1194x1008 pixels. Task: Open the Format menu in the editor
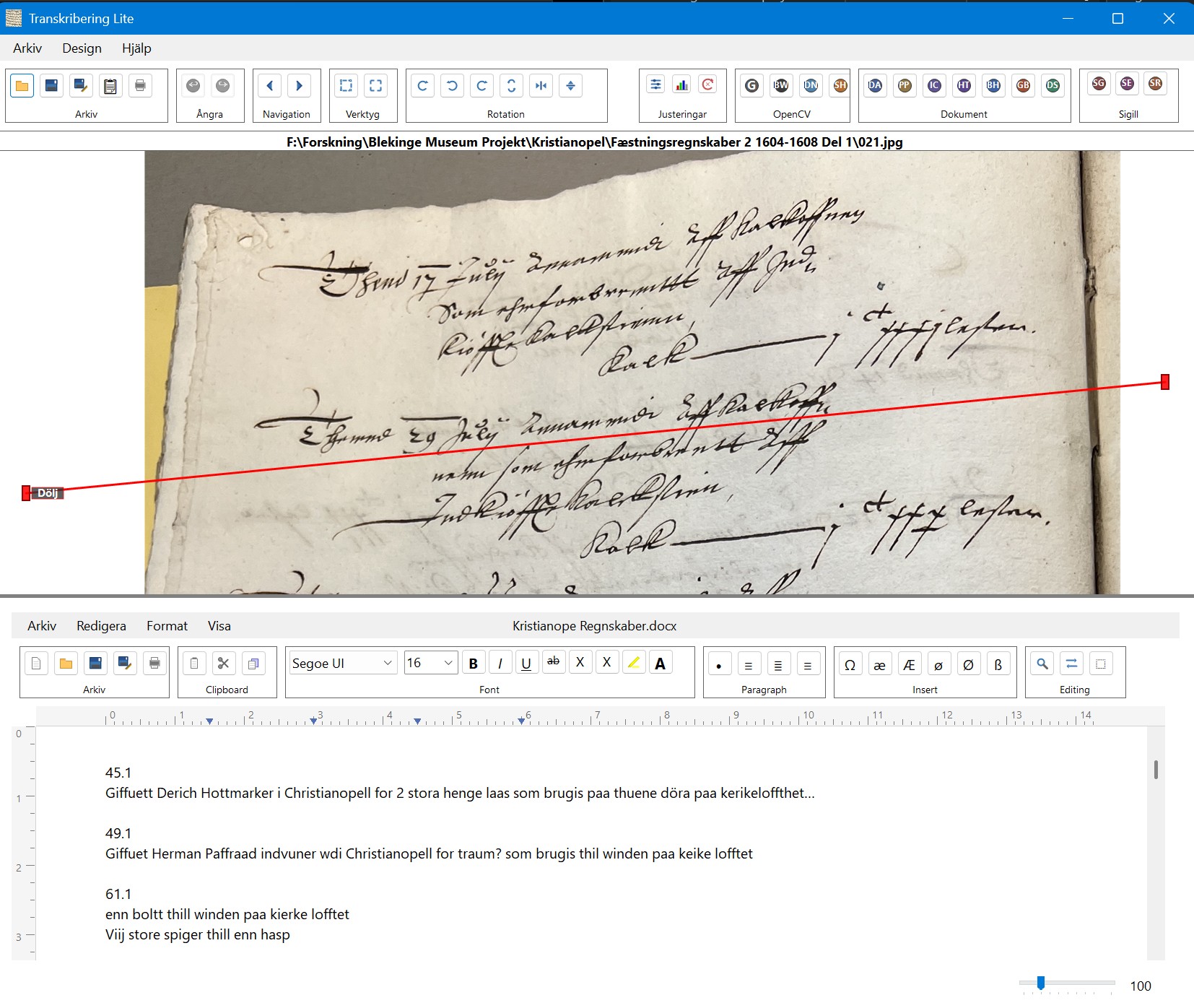click(x=167, y=626)
